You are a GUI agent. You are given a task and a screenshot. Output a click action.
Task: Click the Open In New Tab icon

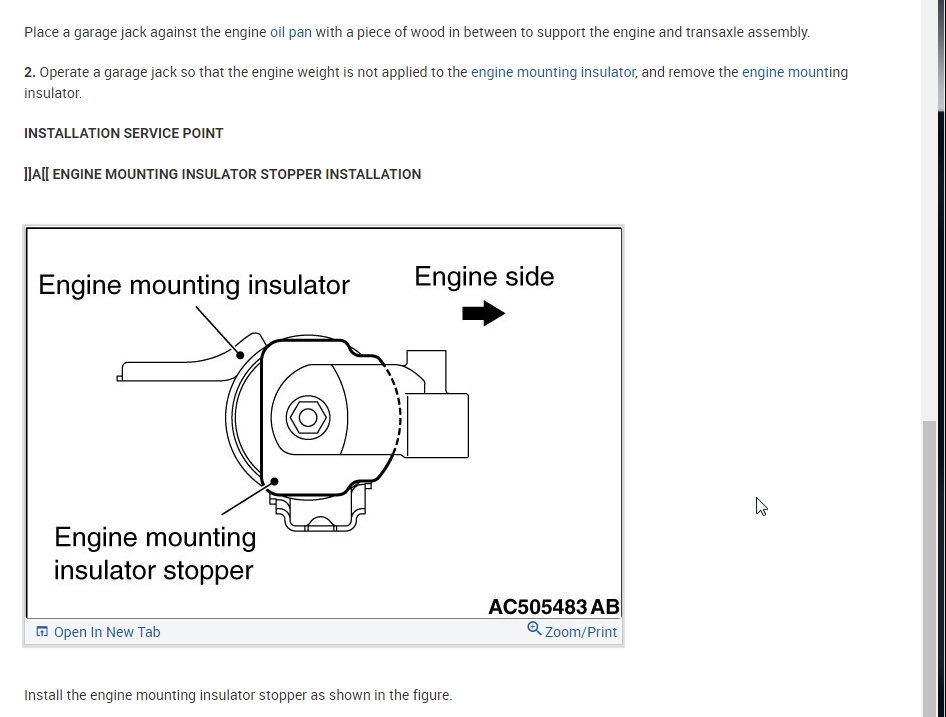[x=42, y=632]
